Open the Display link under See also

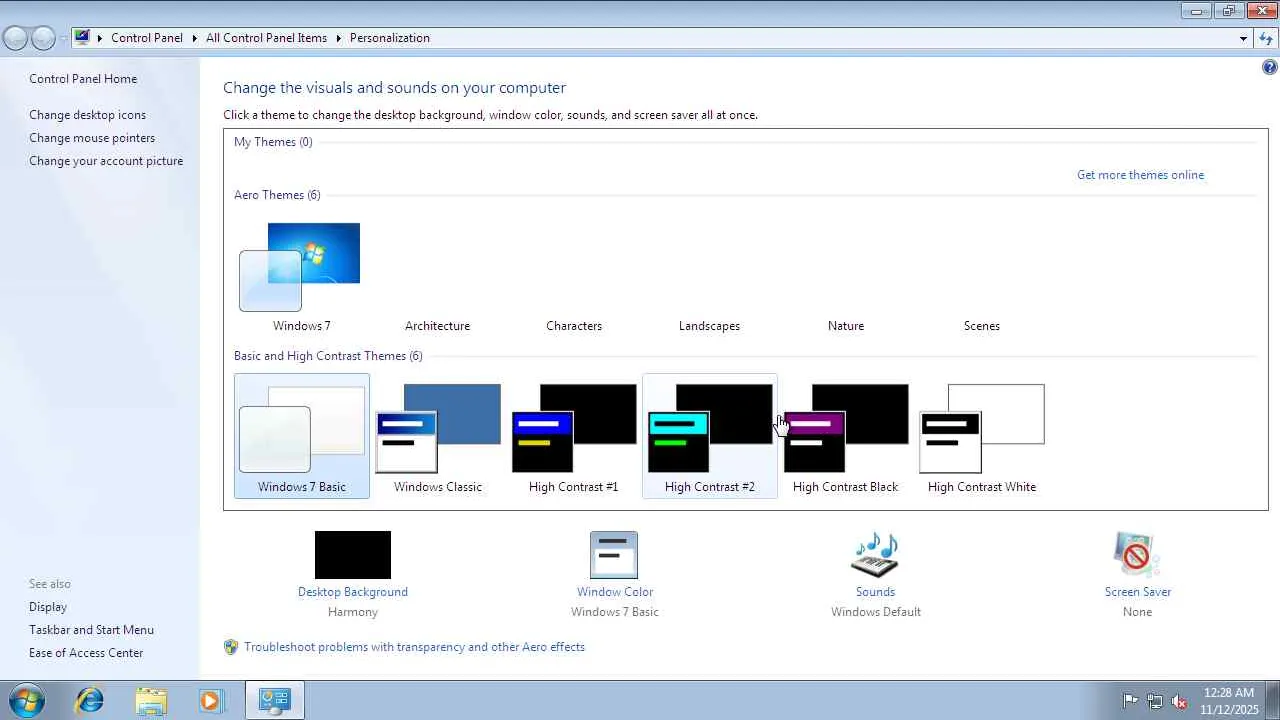click(x=48, y=607)
